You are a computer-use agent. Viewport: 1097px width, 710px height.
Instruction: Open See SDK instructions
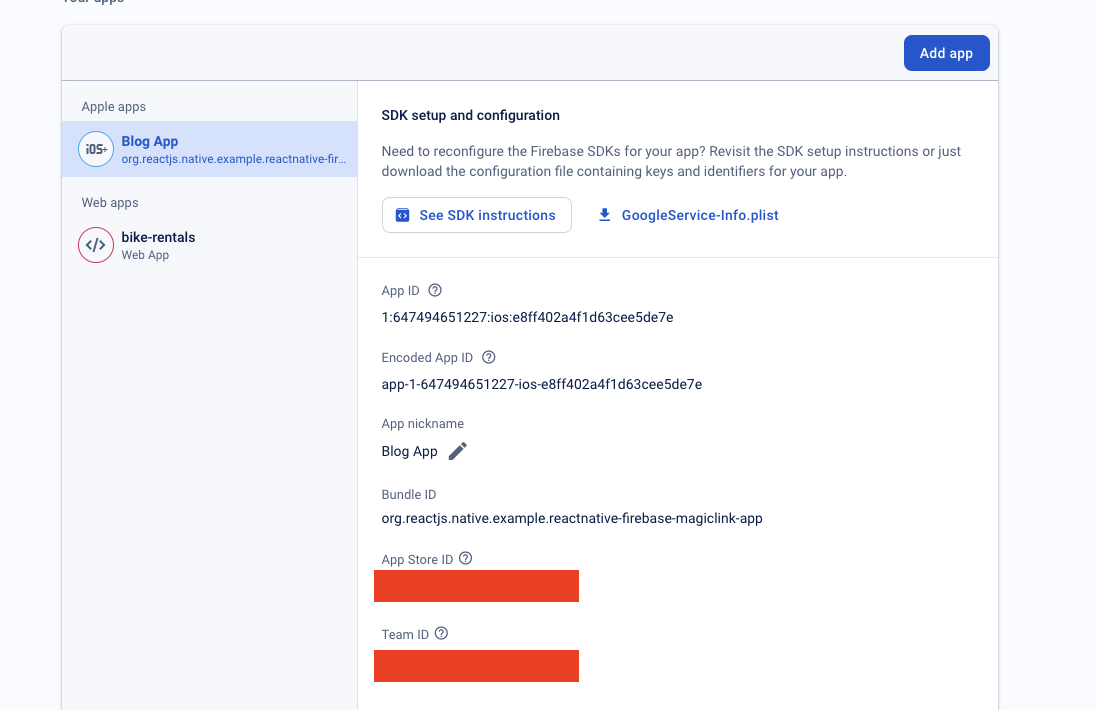point(476,215)
